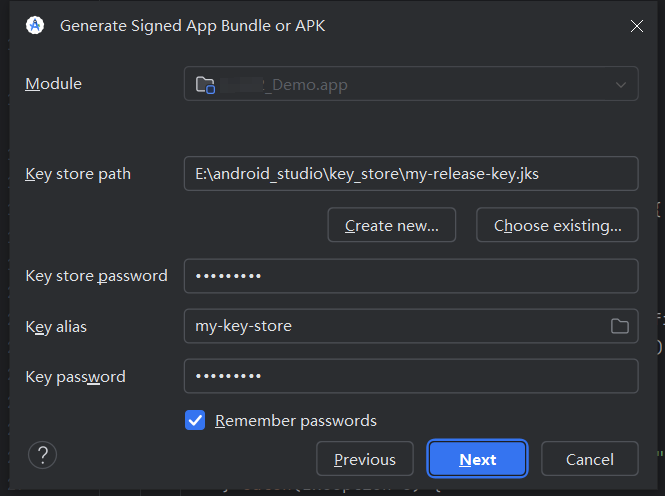Toggle the Remember passwords checkbox

(195, 420)
